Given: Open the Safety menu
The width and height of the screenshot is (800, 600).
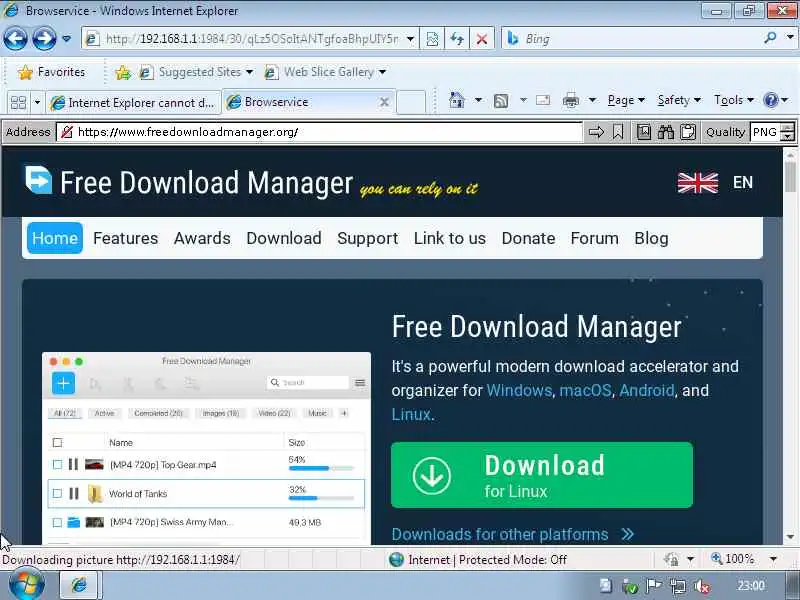Looking at the screenshot, I should 679,100.
